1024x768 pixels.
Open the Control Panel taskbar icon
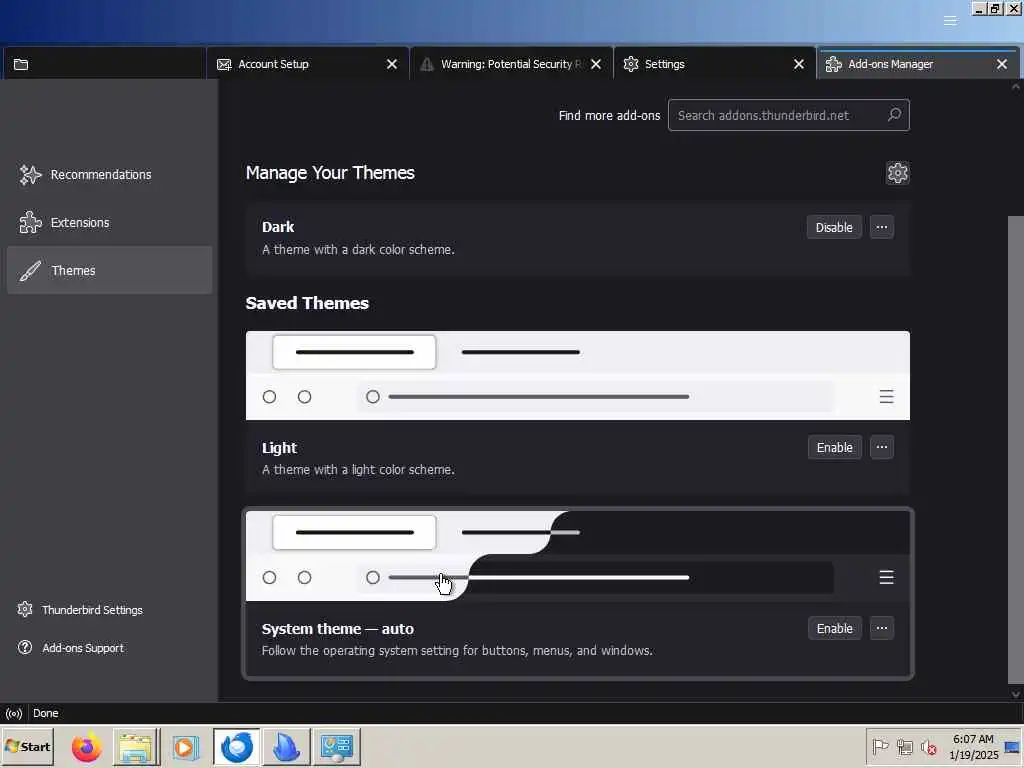point(337,747)
